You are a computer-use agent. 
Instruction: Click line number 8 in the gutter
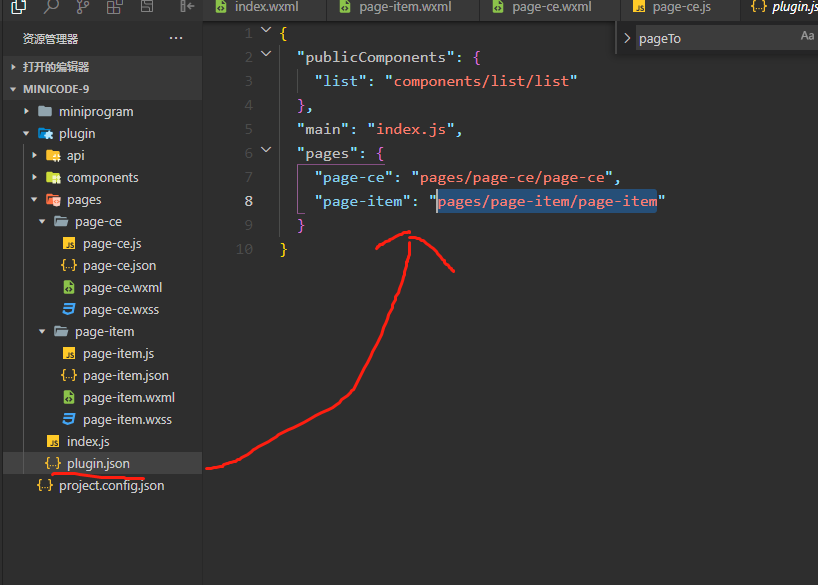249,201
